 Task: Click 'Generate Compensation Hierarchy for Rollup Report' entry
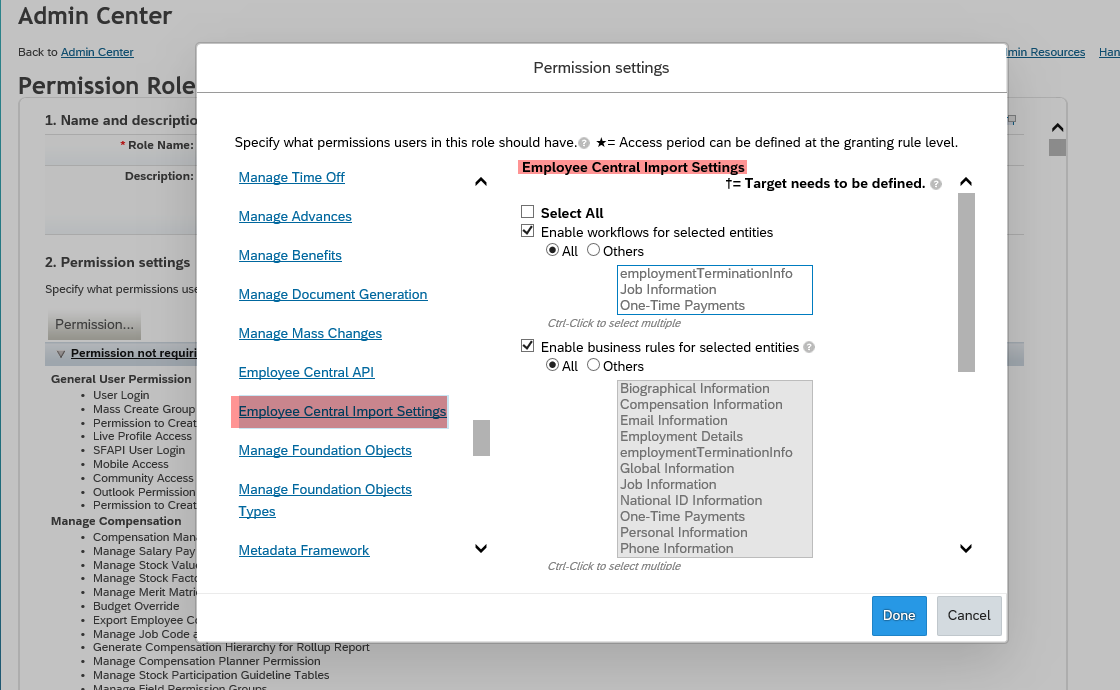231,648
